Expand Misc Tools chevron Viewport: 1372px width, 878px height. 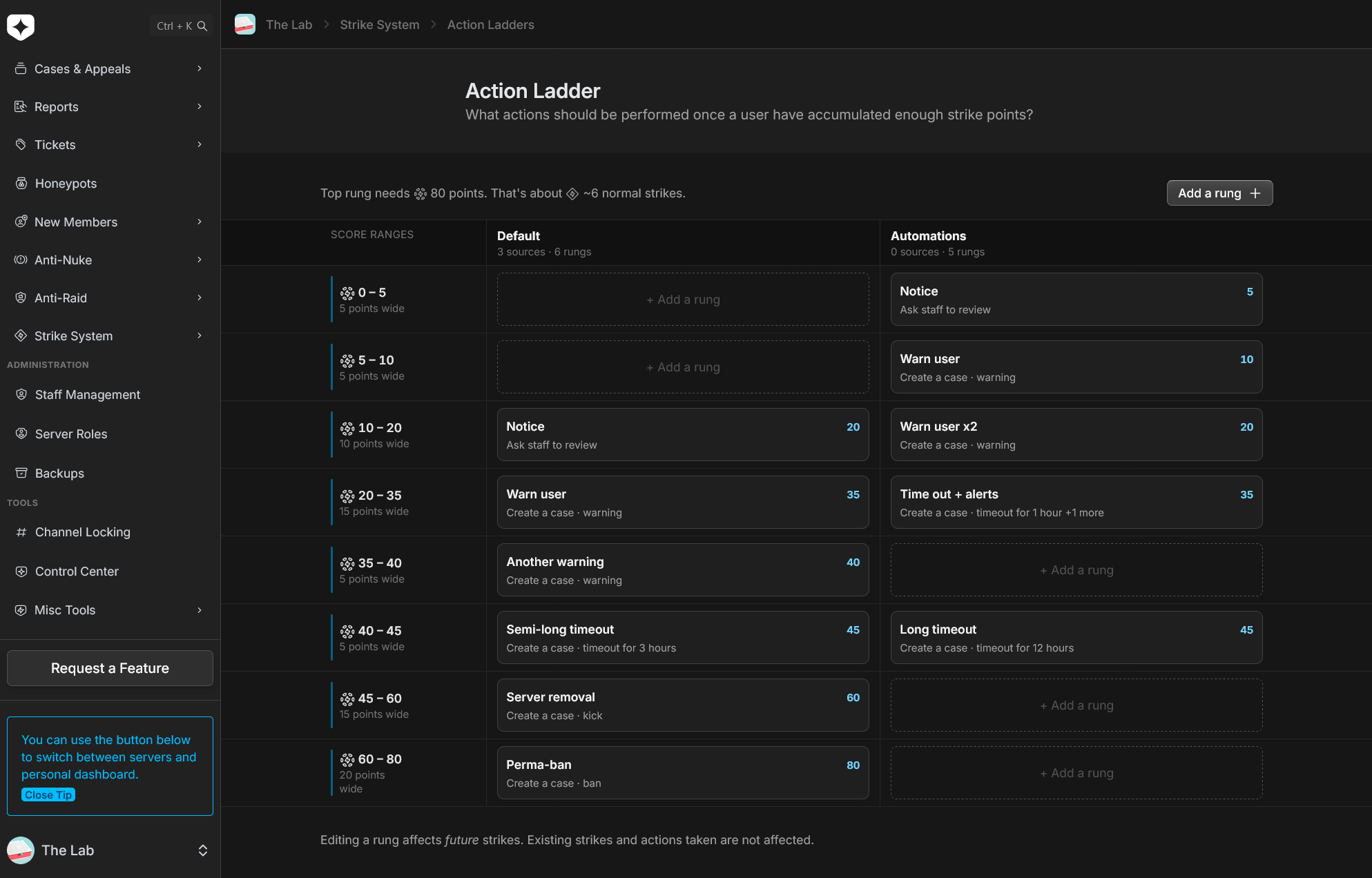click(x=200, y=609)
